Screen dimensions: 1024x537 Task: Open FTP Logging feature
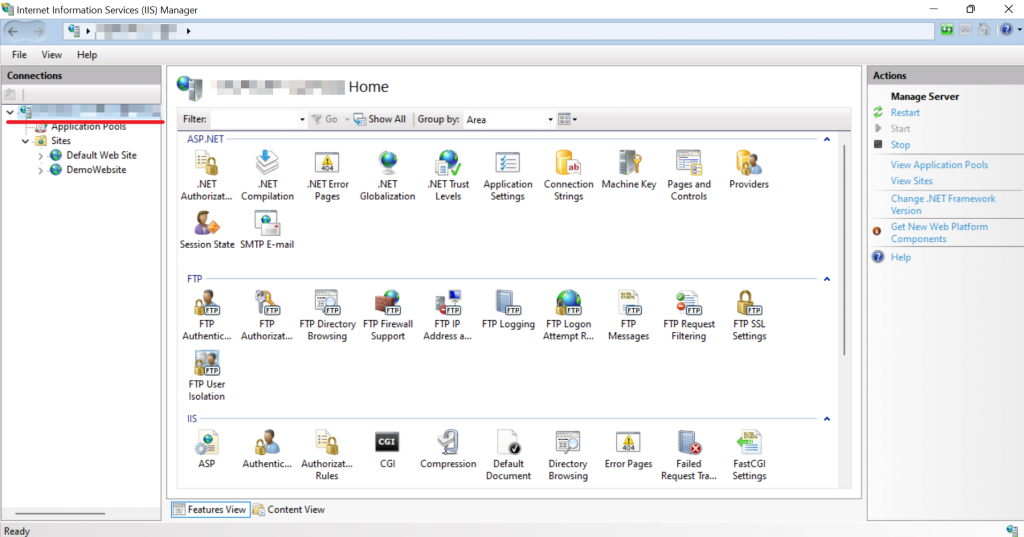pos(508,310)
